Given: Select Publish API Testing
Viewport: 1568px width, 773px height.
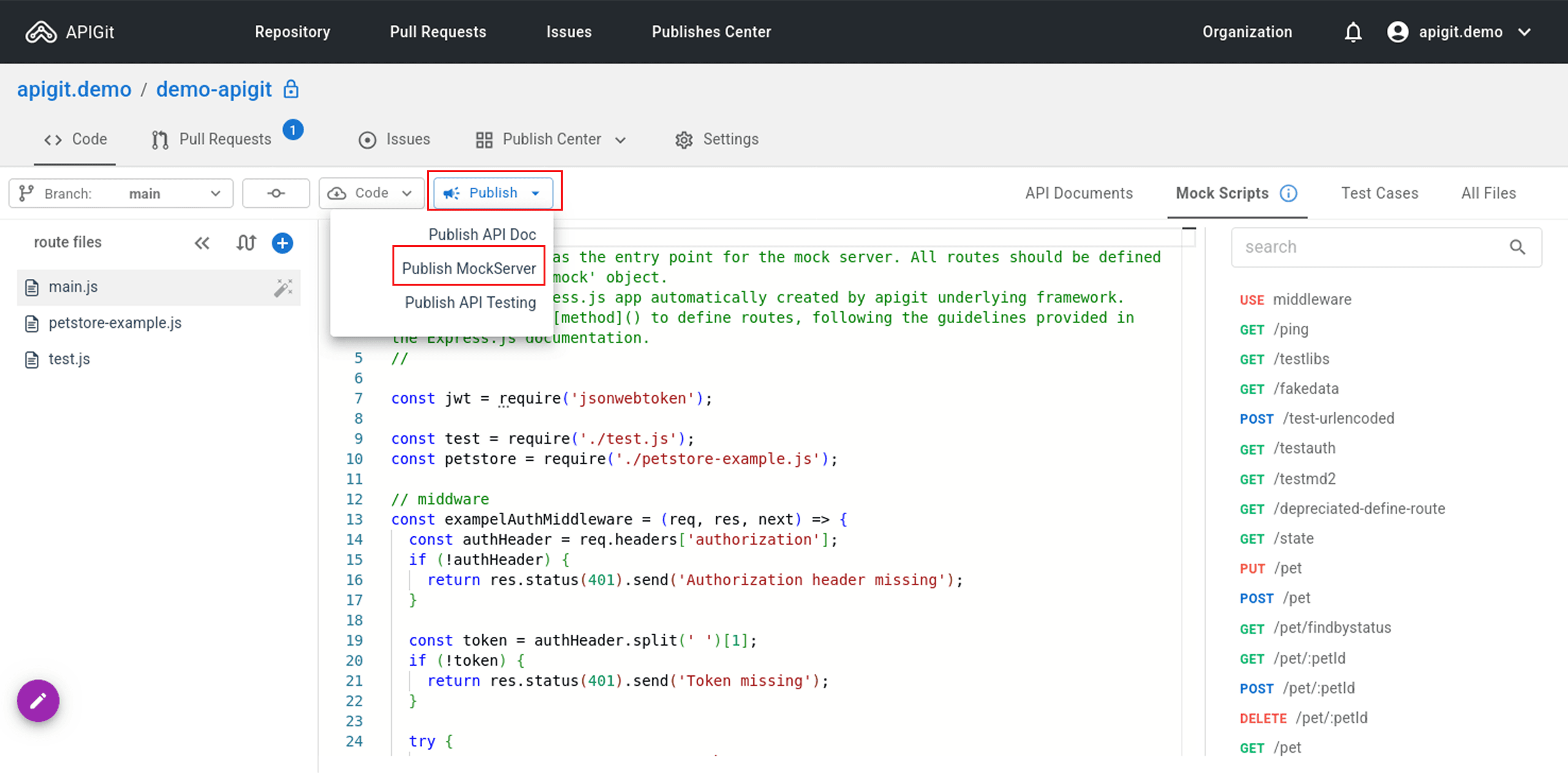Looking at the screenshot, I should (x=470, y=302).
